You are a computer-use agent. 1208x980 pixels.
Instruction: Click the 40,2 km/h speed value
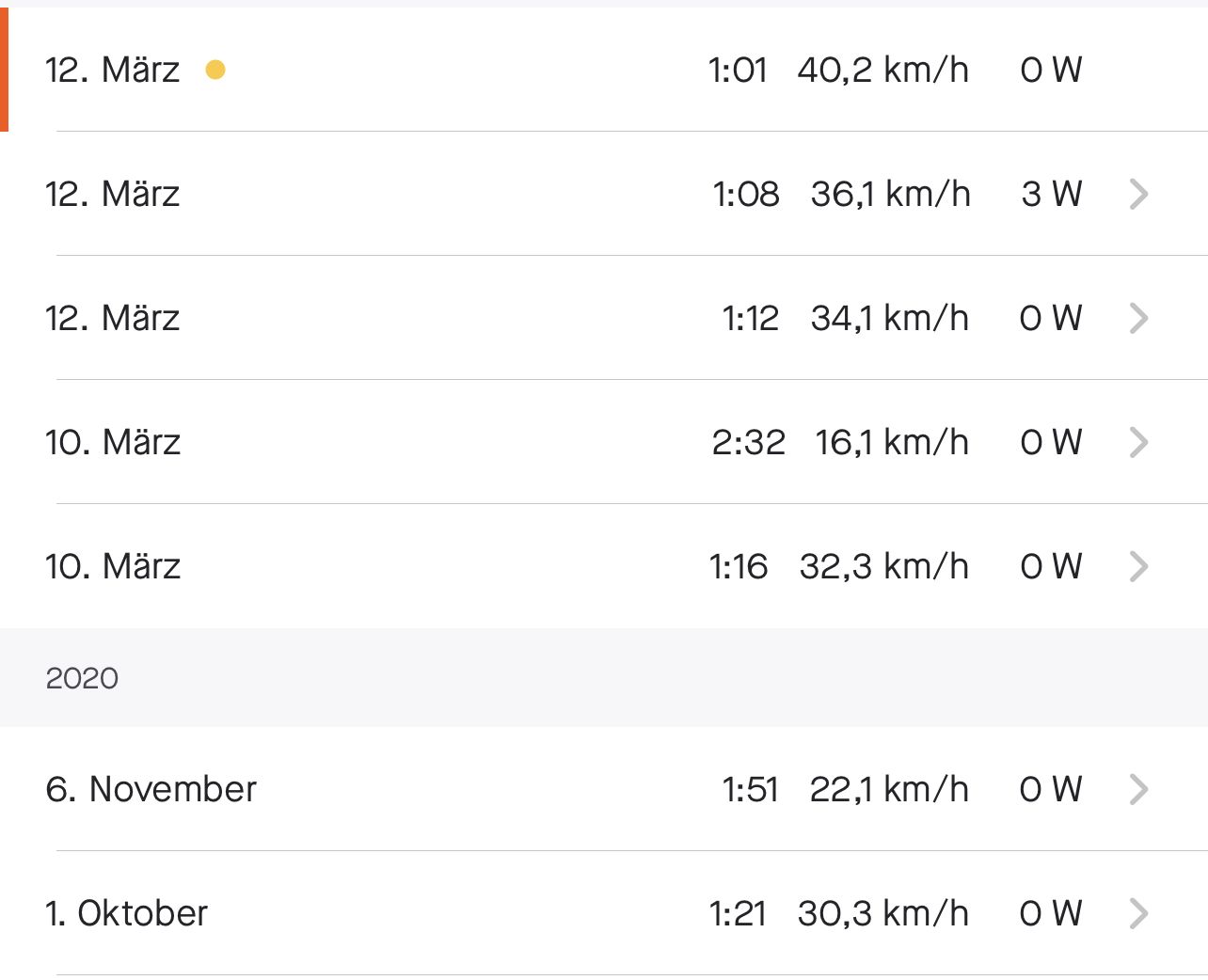tap(882, 70)
